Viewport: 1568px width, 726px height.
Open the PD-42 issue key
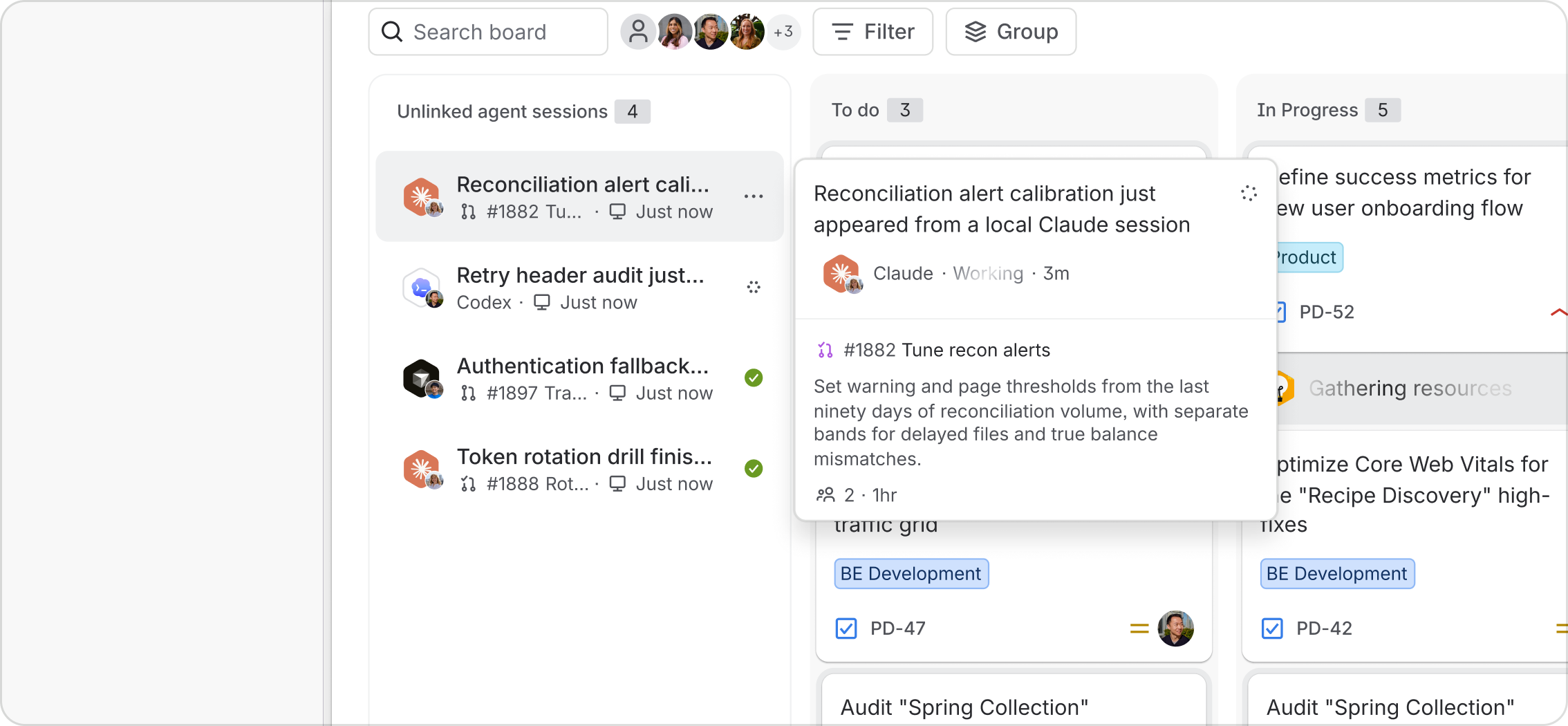1324,629
